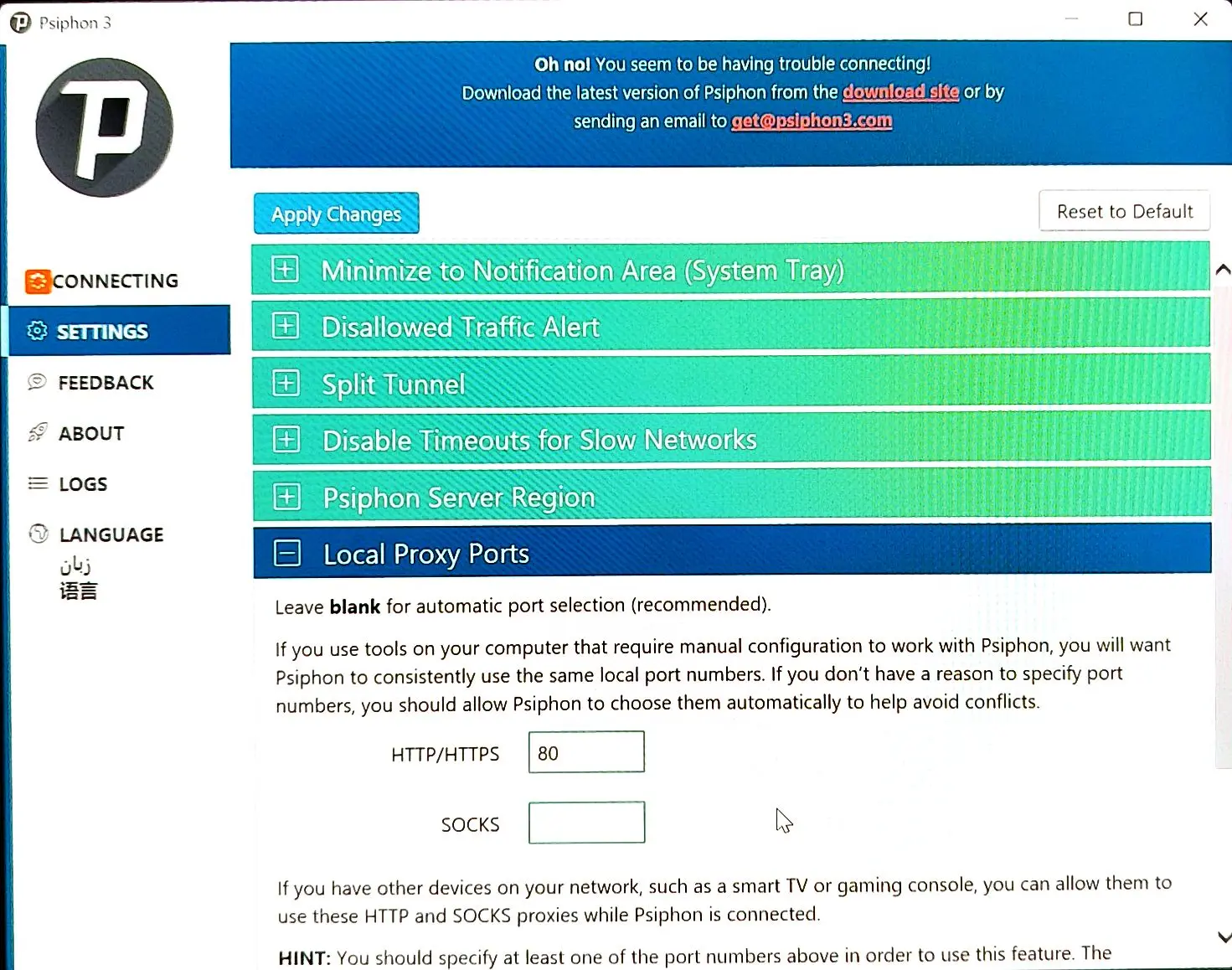
Task: Open the Feedback tab
Action: [x=90, y=383]
